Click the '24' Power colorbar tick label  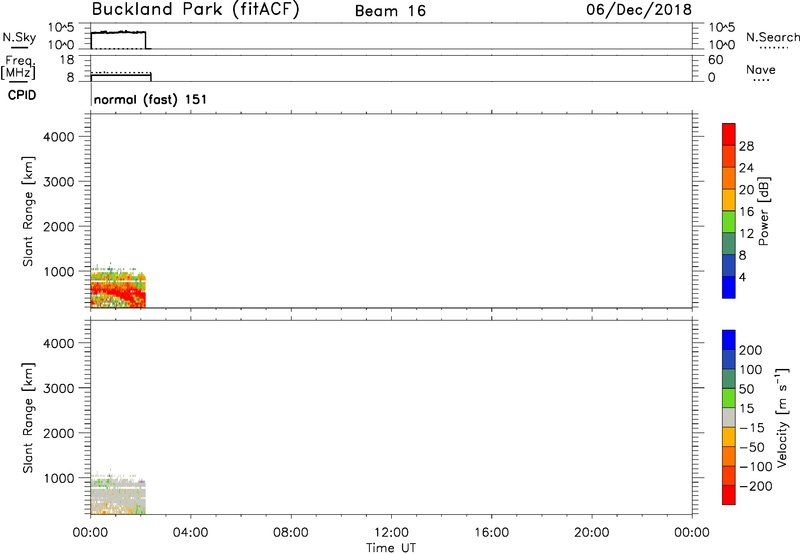pyautogui.click(x=746, y=168)
